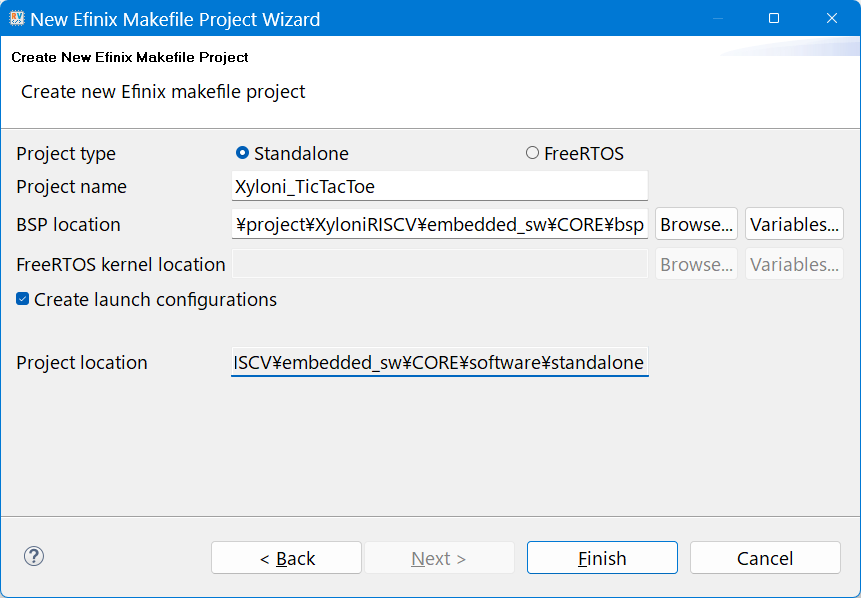861x598 pixels.
Task: Click Browse beside FreeRTOS kernel location
Action: [x=696, y=264]
